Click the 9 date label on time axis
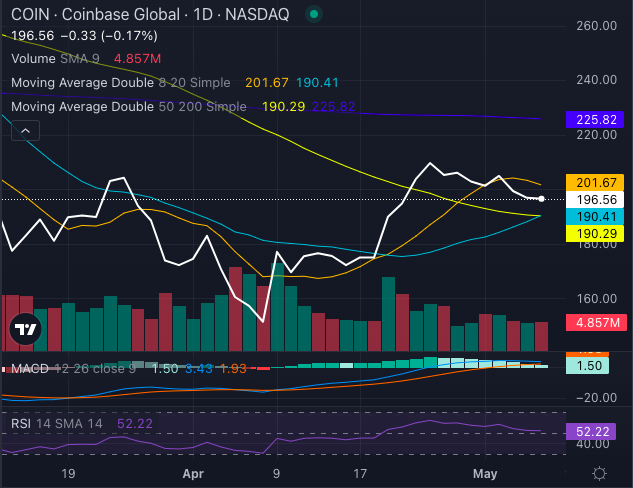This screenshot has width=633, height=488. pos(276,473)
